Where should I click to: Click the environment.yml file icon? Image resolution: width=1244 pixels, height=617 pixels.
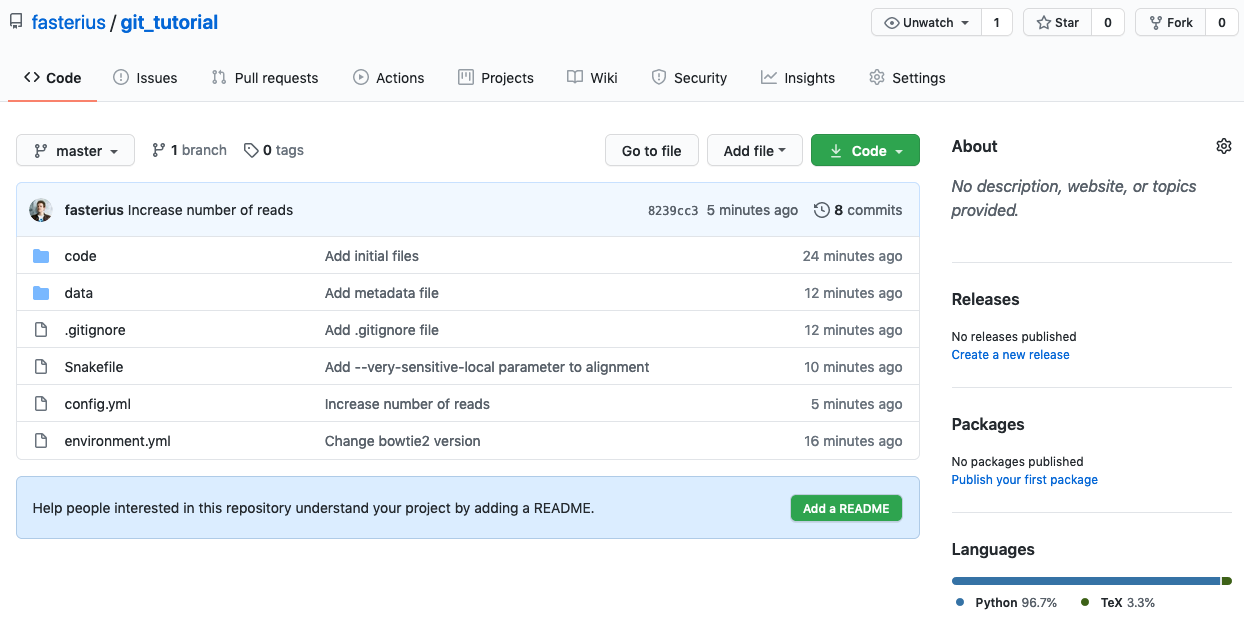pos(41,441)
